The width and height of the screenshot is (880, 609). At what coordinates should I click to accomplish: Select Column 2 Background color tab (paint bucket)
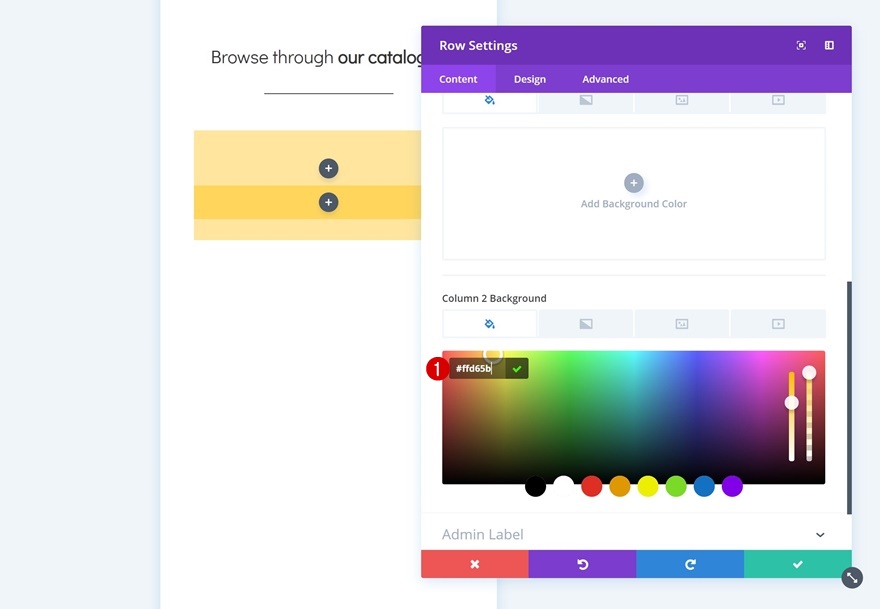[489, 324]
